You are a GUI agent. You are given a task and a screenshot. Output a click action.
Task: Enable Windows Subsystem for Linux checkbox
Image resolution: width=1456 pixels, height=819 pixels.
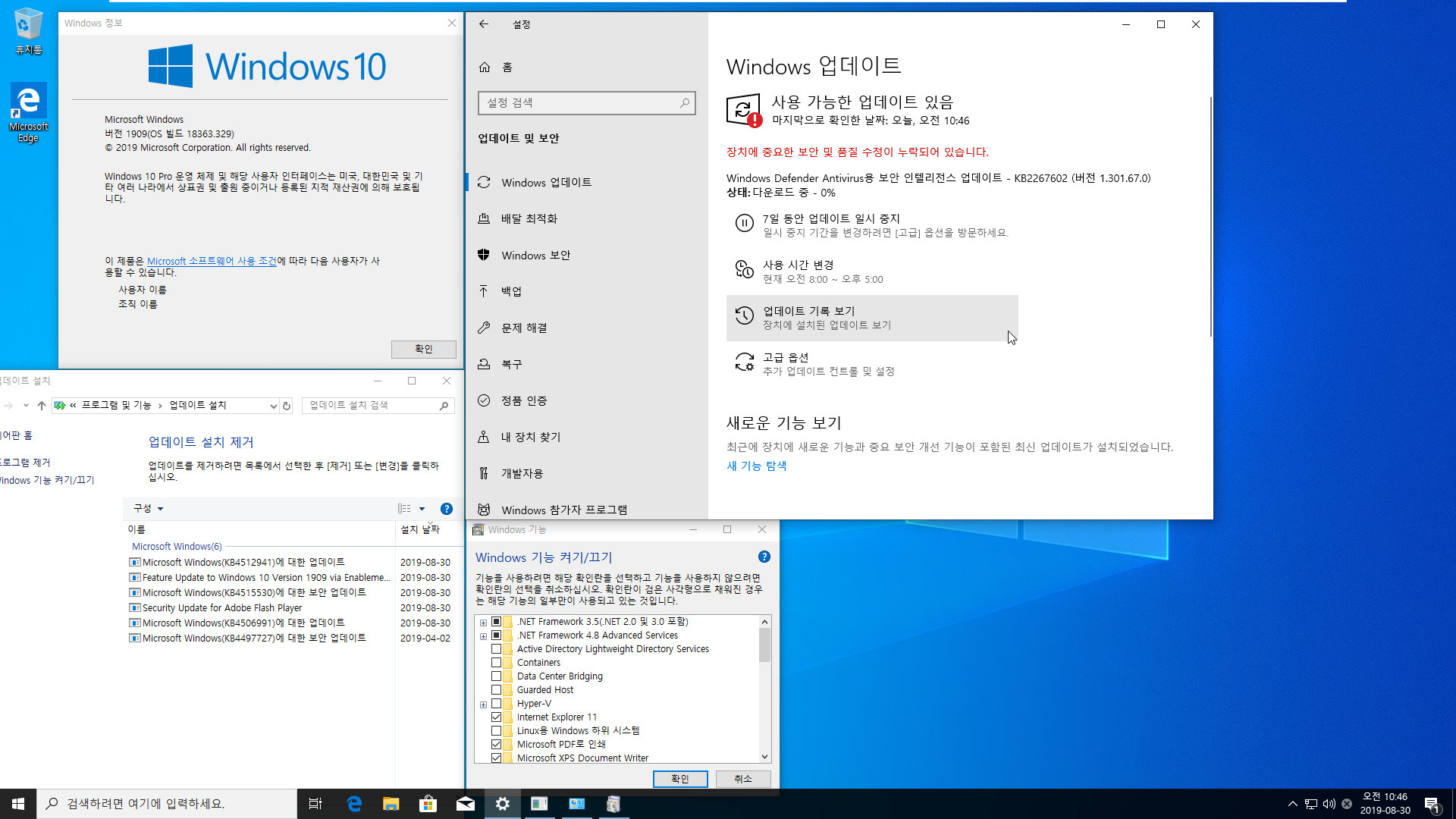[497, 731]
